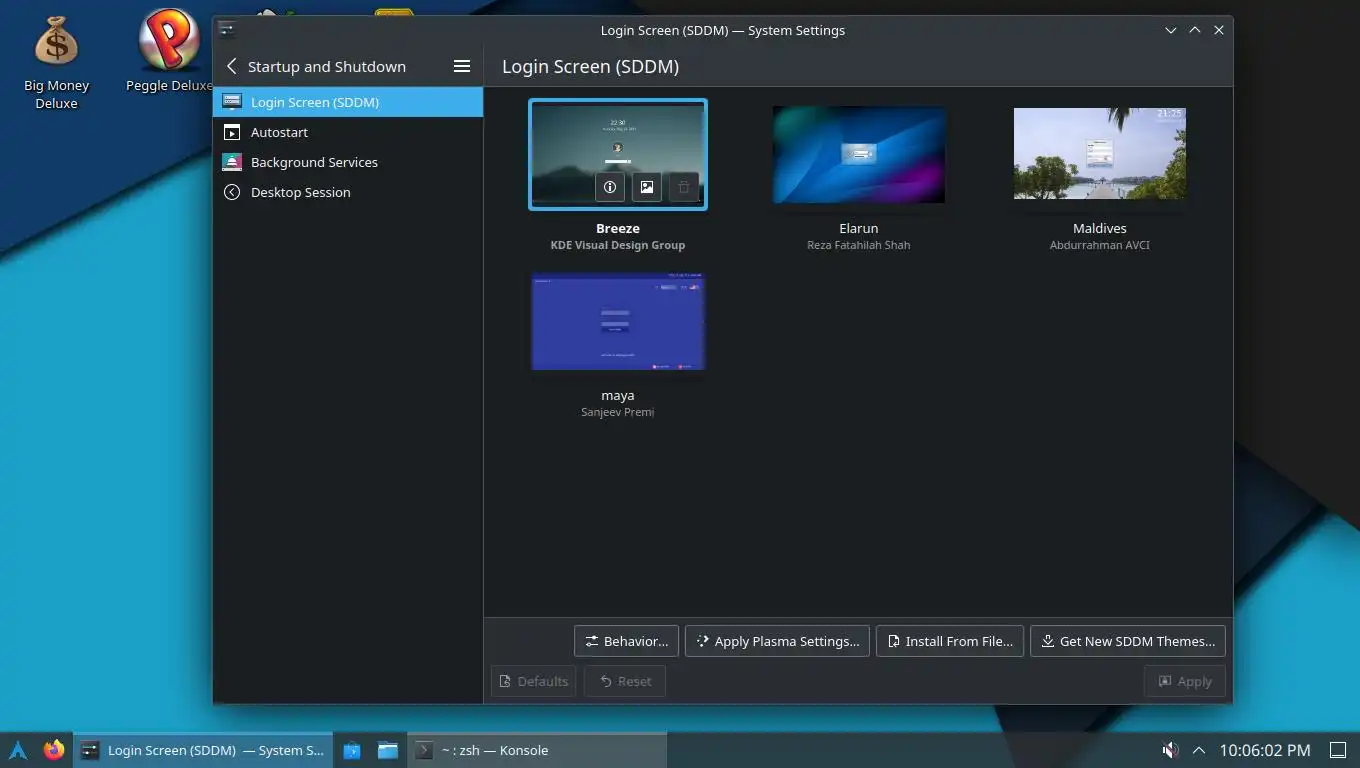Open the hamburger menu in sidebar header

[x=462, y=66]
